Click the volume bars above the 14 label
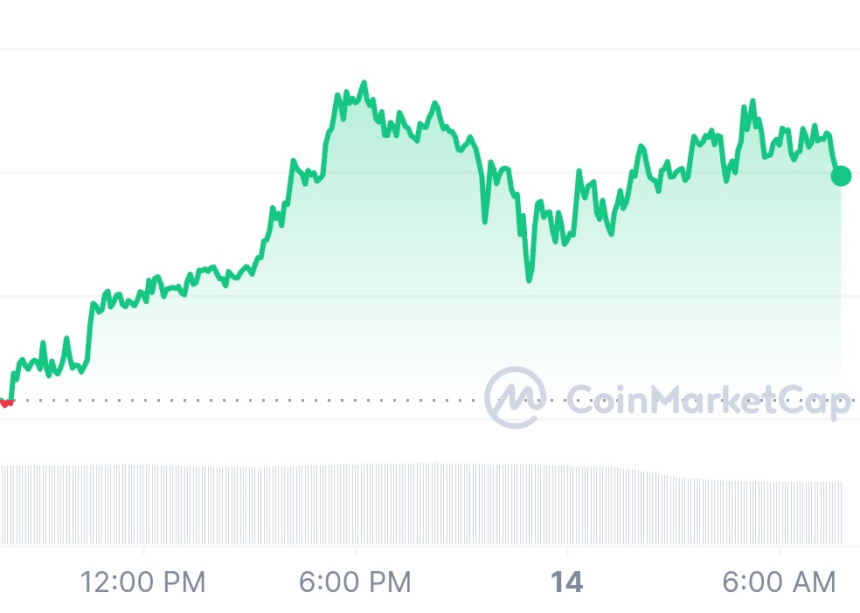This screenshot has height=613, width=860. [567, 505]
